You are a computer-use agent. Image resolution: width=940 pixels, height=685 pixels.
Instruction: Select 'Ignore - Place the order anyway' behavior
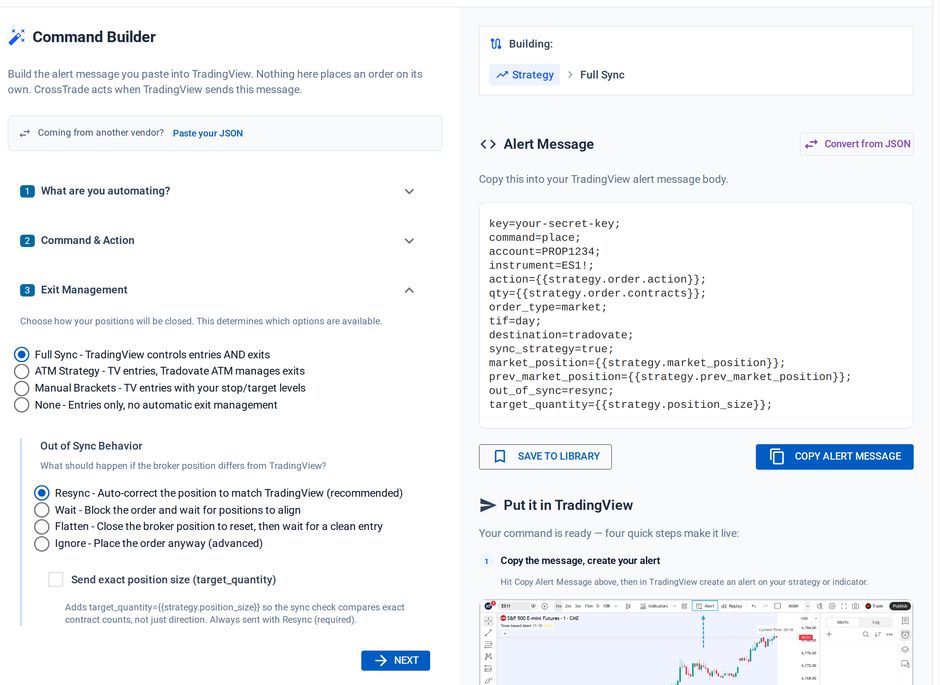pos(41,544)
